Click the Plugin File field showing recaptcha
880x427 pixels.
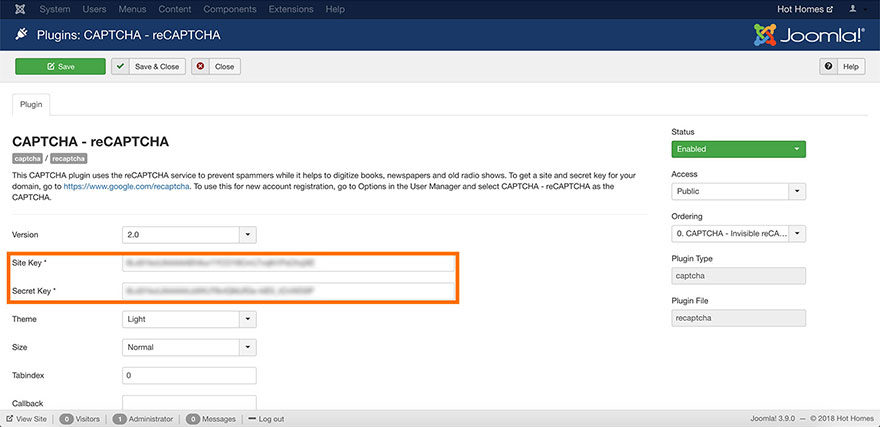(x=739, y=318)
